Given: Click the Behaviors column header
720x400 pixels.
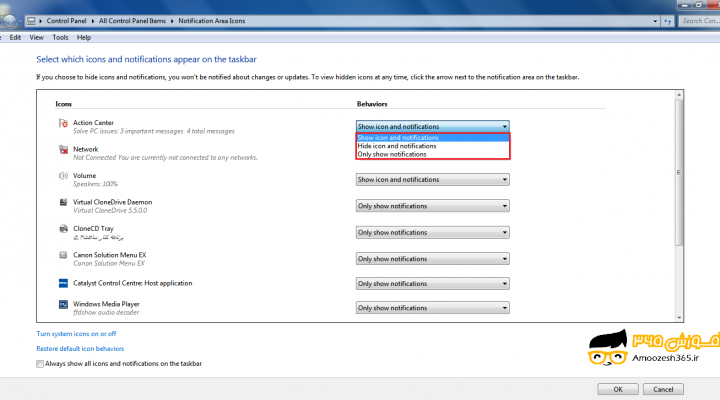Looking at the screenshot, I should 372,104.
